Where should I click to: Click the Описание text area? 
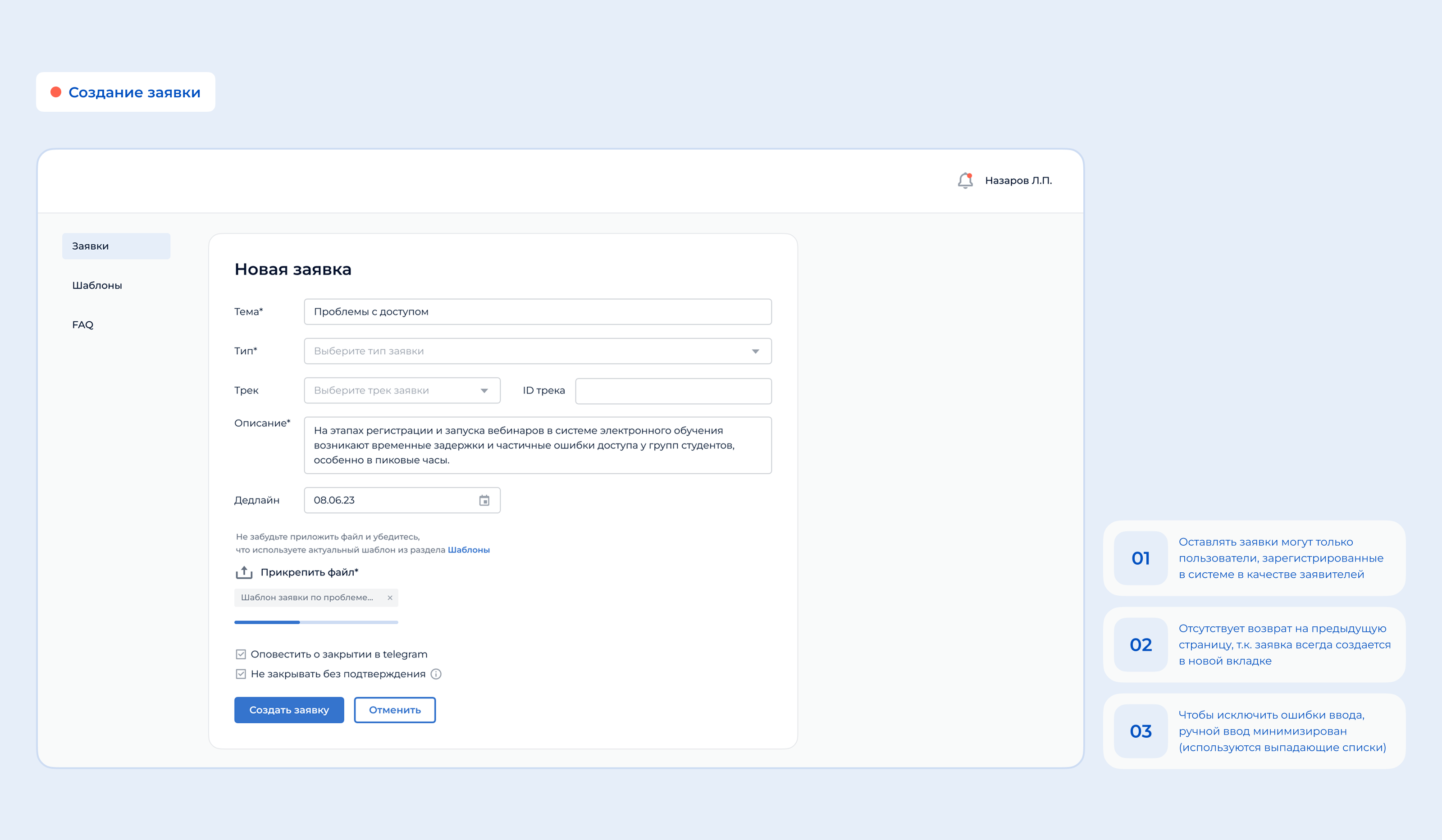(x=537, y=445)
